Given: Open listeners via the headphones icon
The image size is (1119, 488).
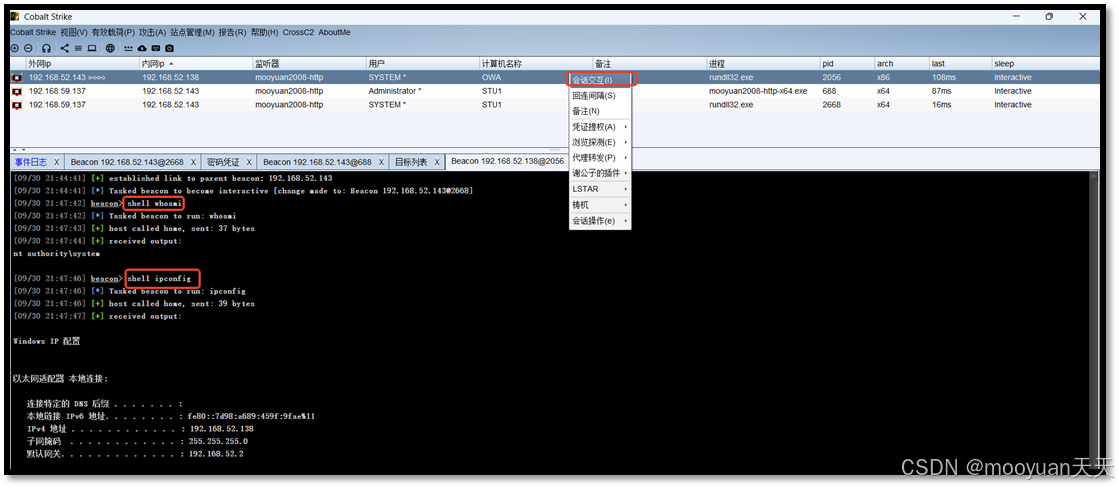Looking at the screenshot, I should pyautogui.click(x=46, y=48).
